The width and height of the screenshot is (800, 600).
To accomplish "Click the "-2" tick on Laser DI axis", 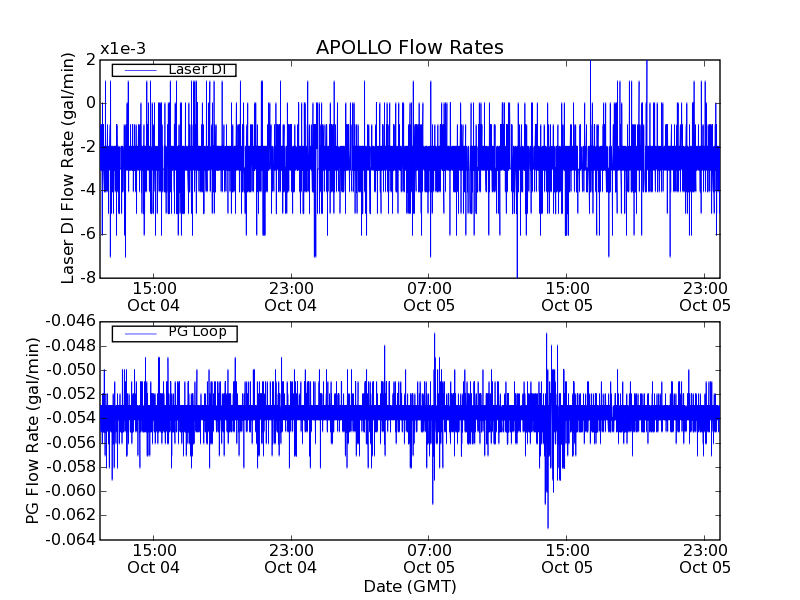I will coord(87,147).
